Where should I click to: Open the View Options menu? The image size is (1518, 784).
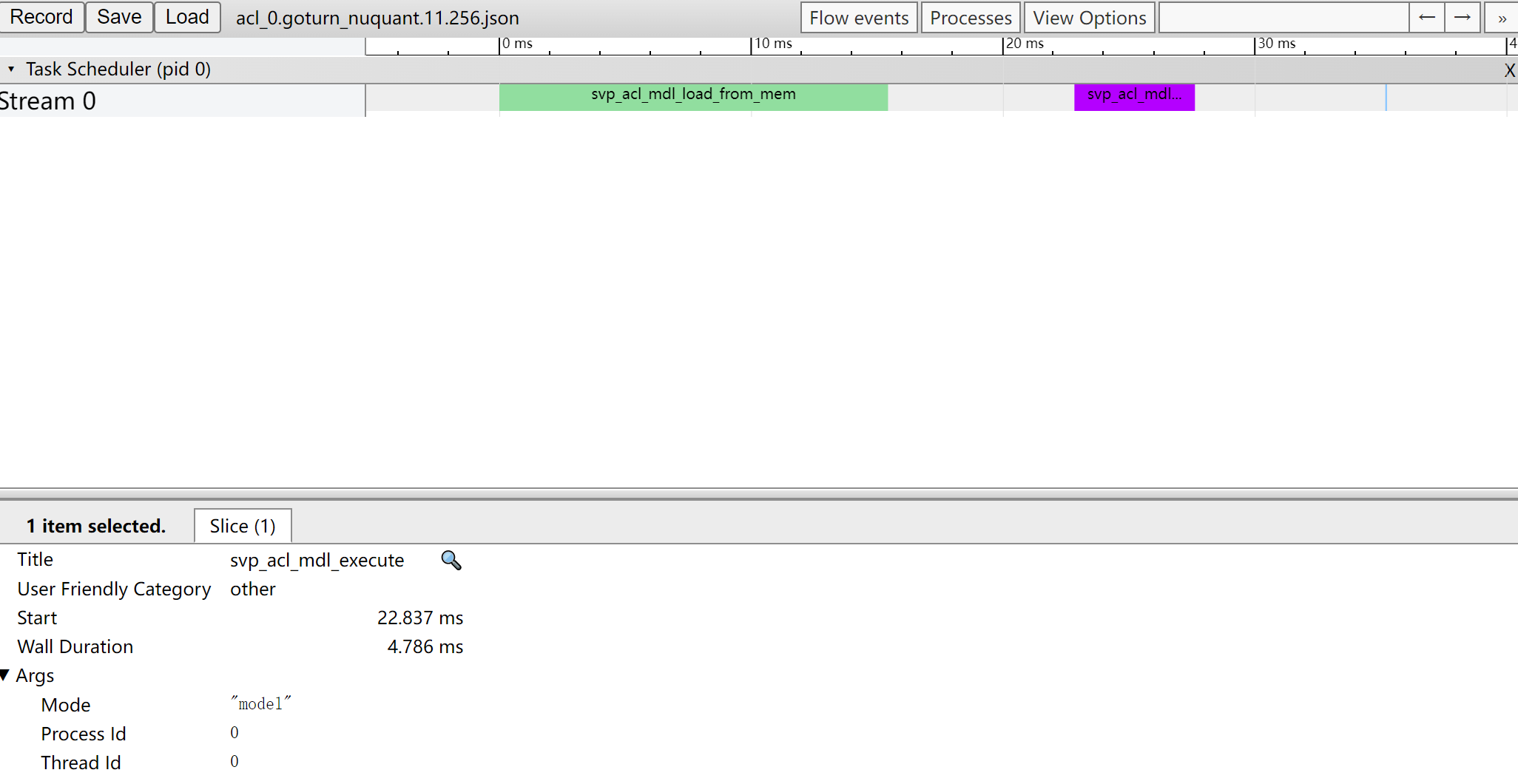[1089, 18]
